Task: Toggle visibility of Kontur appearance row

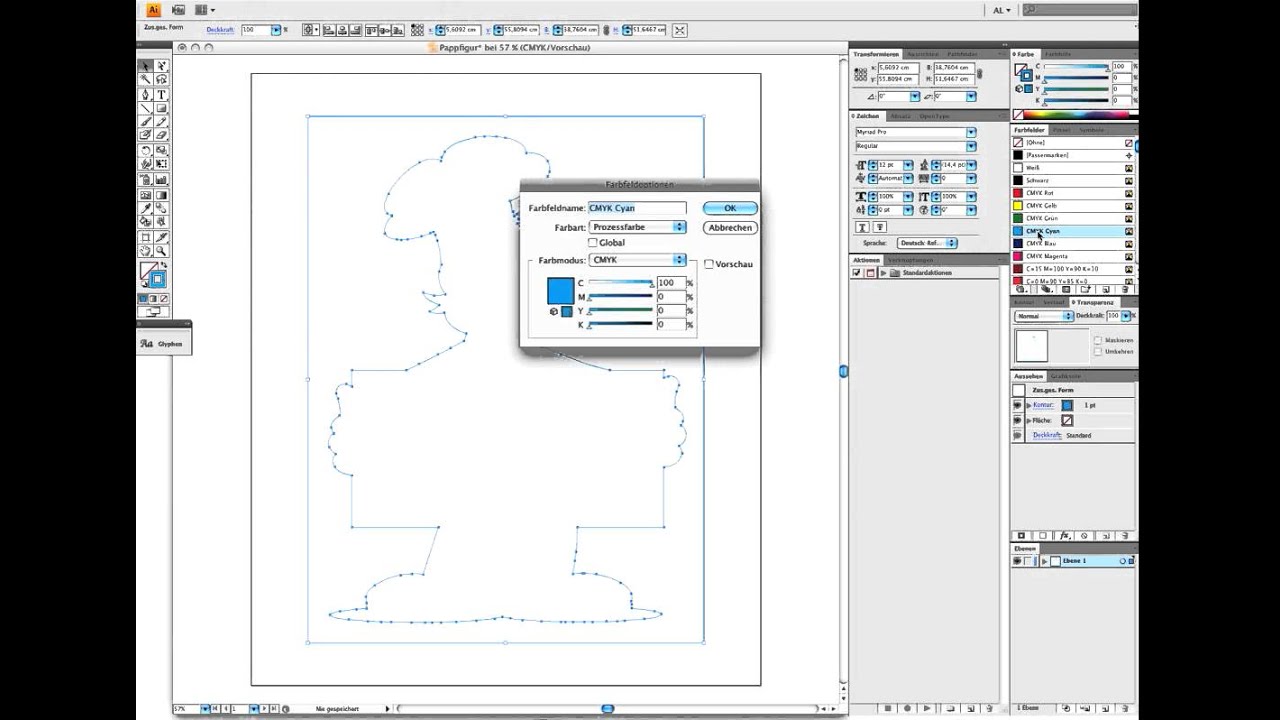Action: click(x=1018, y=405)
